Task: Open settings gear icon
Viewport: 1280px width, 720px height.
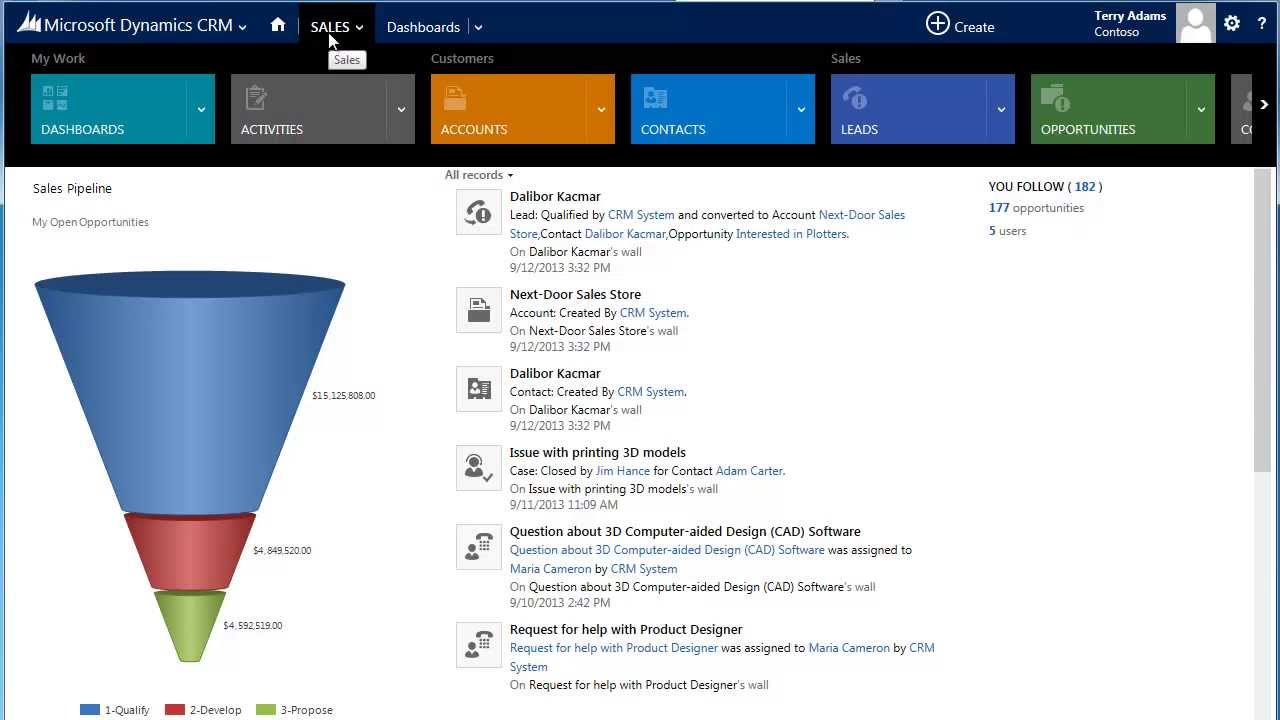Action: click(x=1232, y=23)
